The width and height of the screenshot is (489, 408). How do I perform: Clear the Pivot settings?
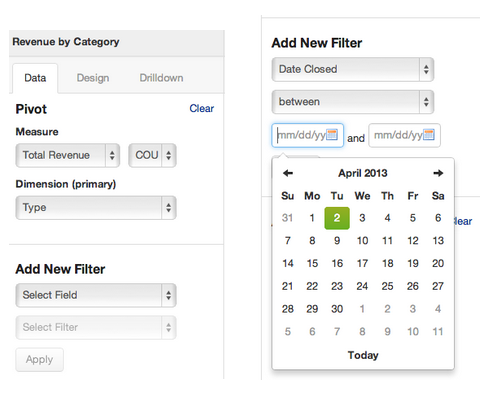click(202, 108)
